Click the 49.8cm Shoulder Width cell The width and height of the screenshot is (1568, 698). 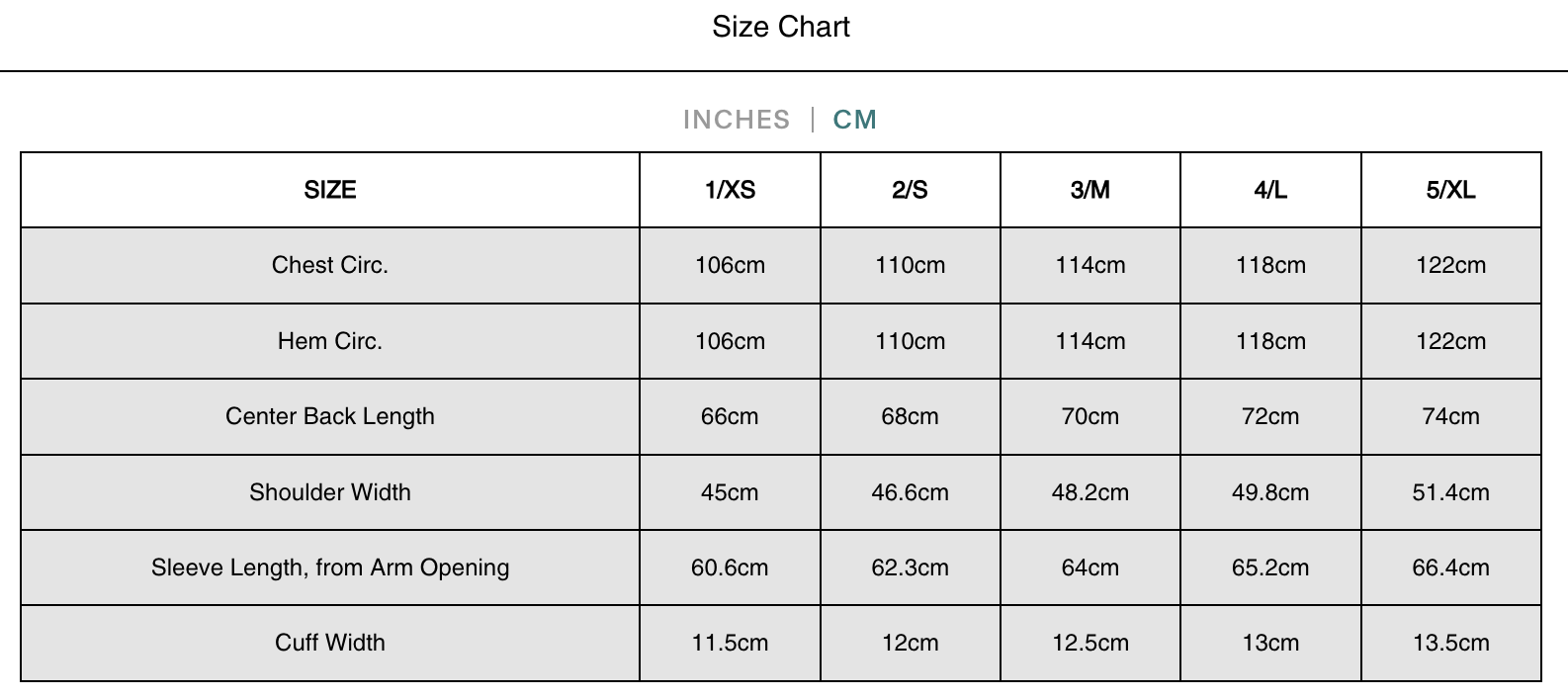pos(1270,492)
